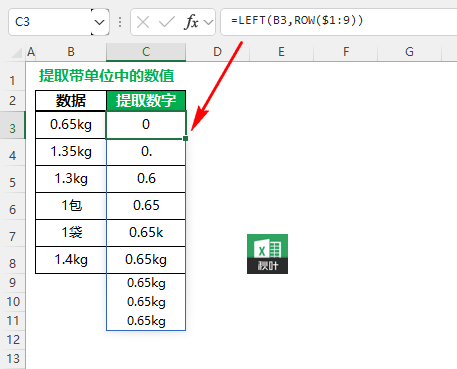Select cell C7 showing 0.65k
Viewport: 457px width, 369px height.
tap(146, 233)
